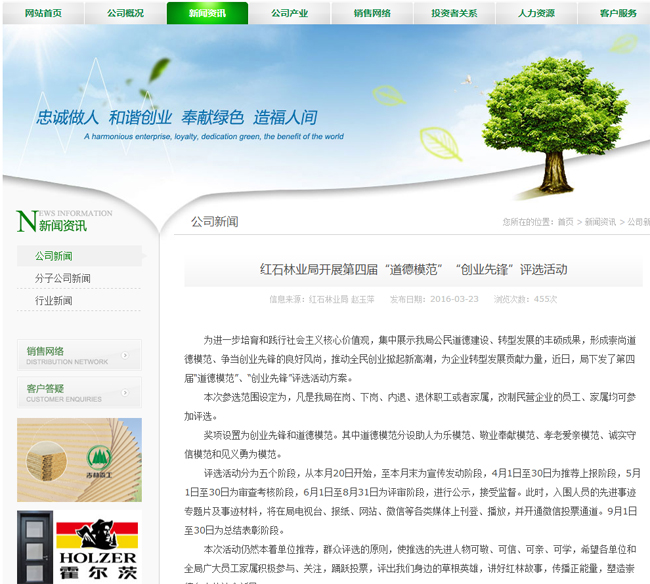This screenshot has height=584, width=650.
Task: Click the green N news information logo
Action: click(27, 221)
